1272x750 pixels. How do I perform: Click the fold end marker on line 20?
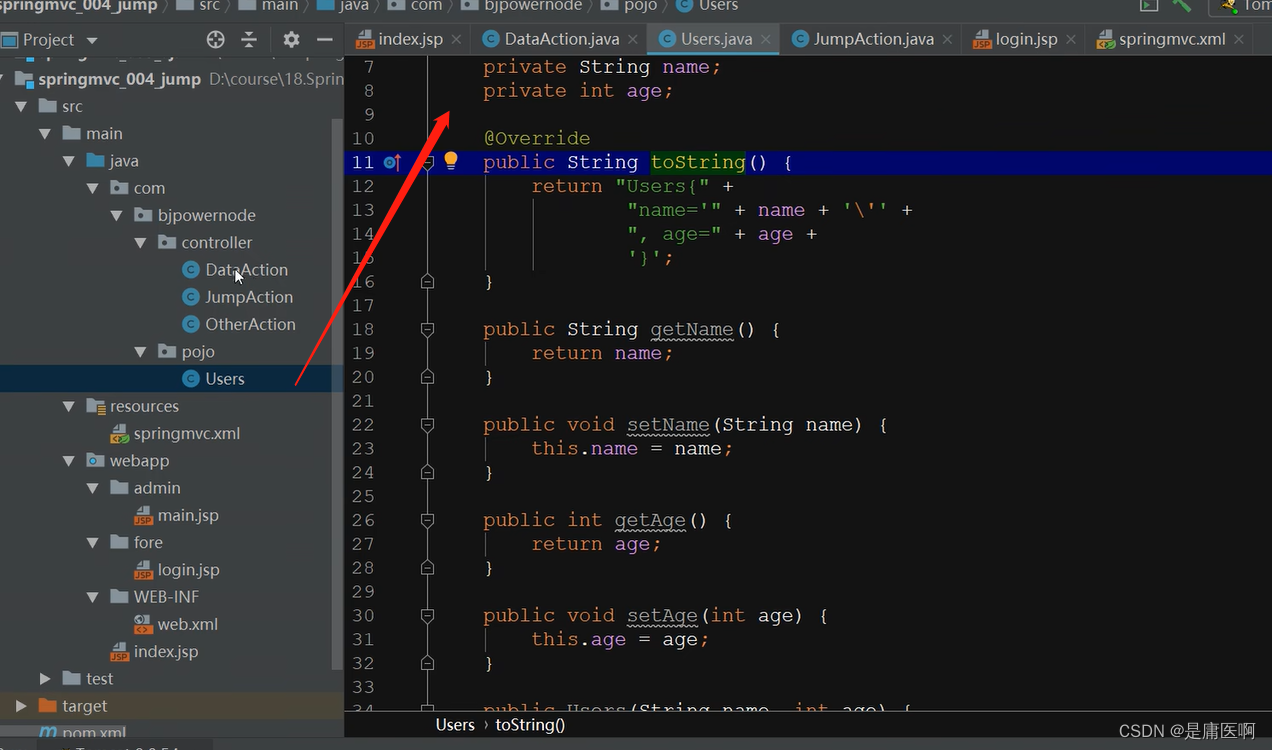coord(428,377)
